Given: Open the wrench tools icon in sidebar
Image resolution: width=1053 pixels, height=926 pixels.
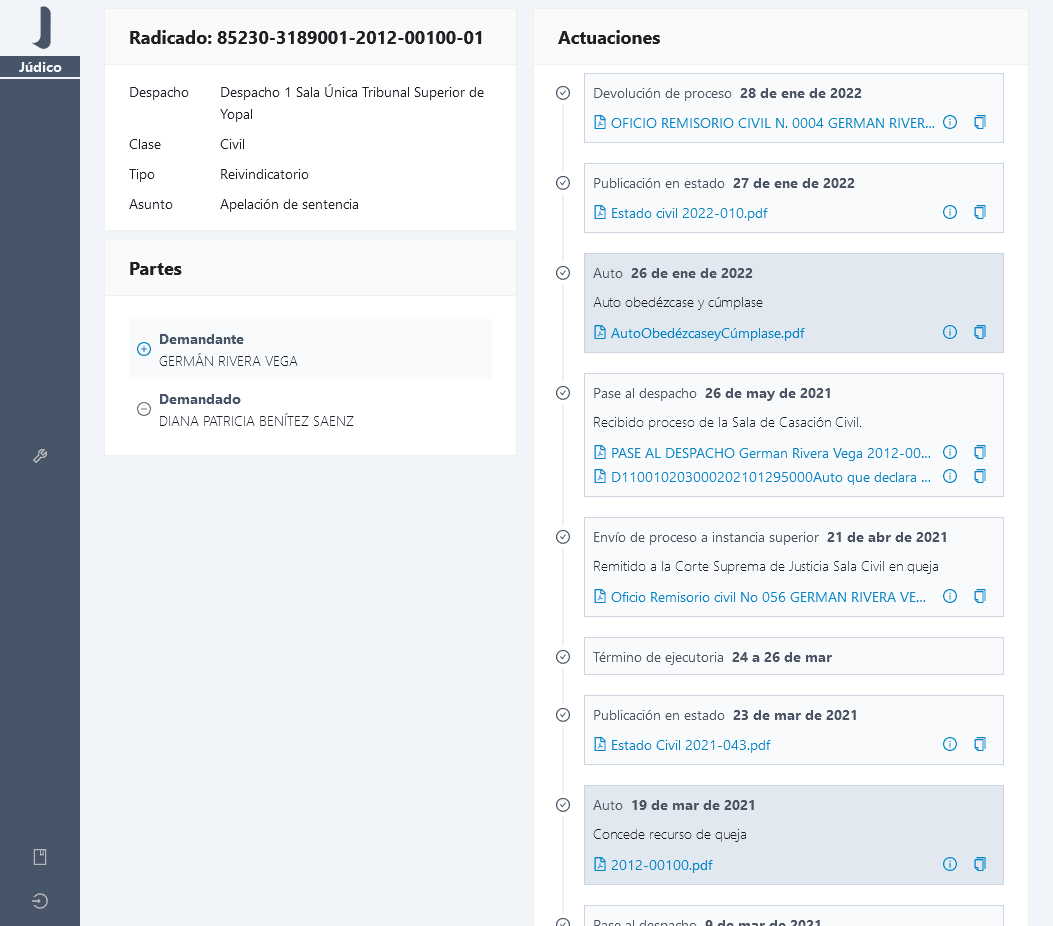Looking at the screenshot, I should coord(40,456).
